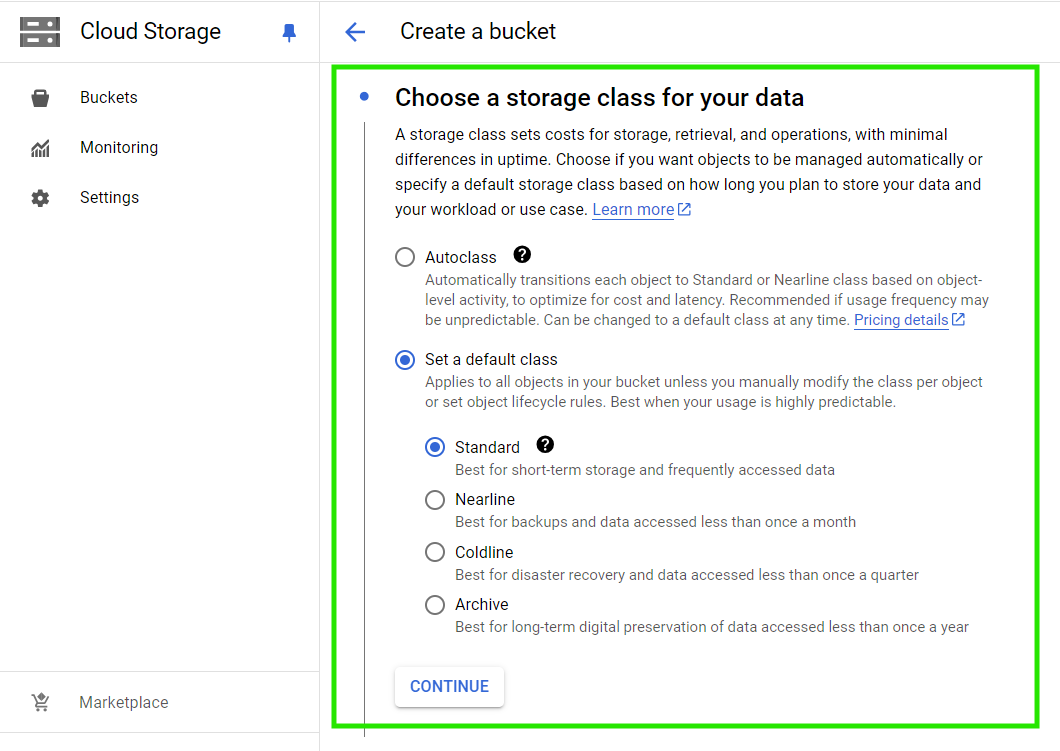Click the Choose a storage class heading
Viewport: 1060px width, 751px height.
[x=600, y=97]
